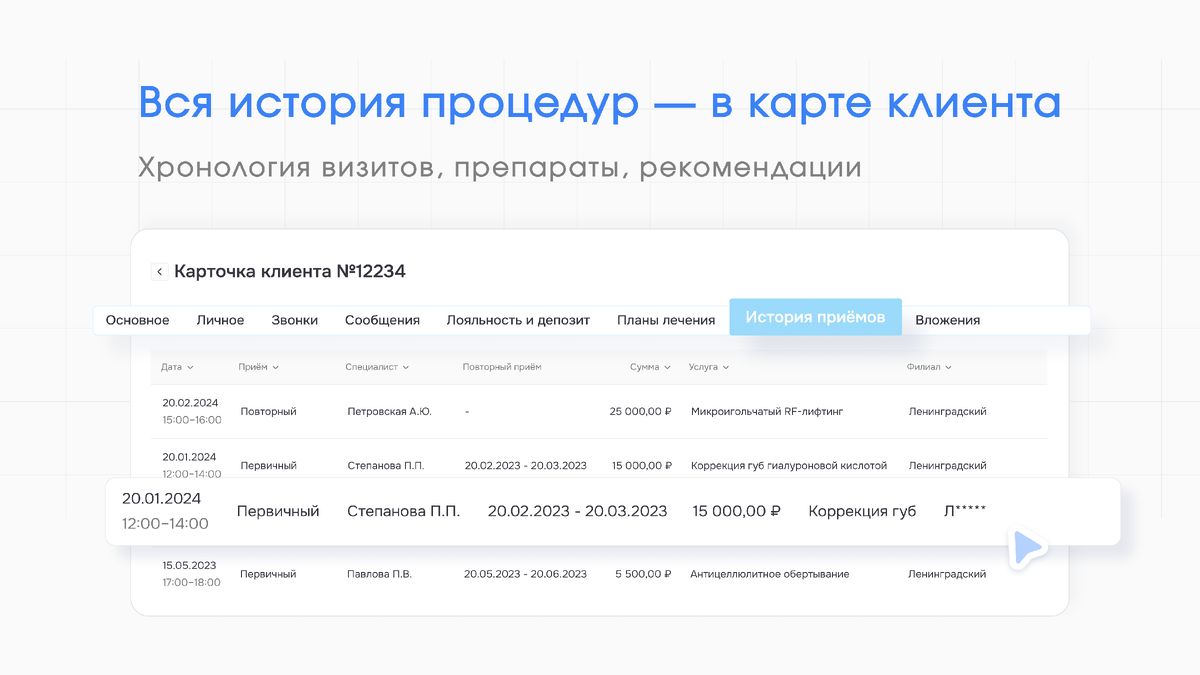Click the back arrow beside Карточка клиента

coord(159,271)
